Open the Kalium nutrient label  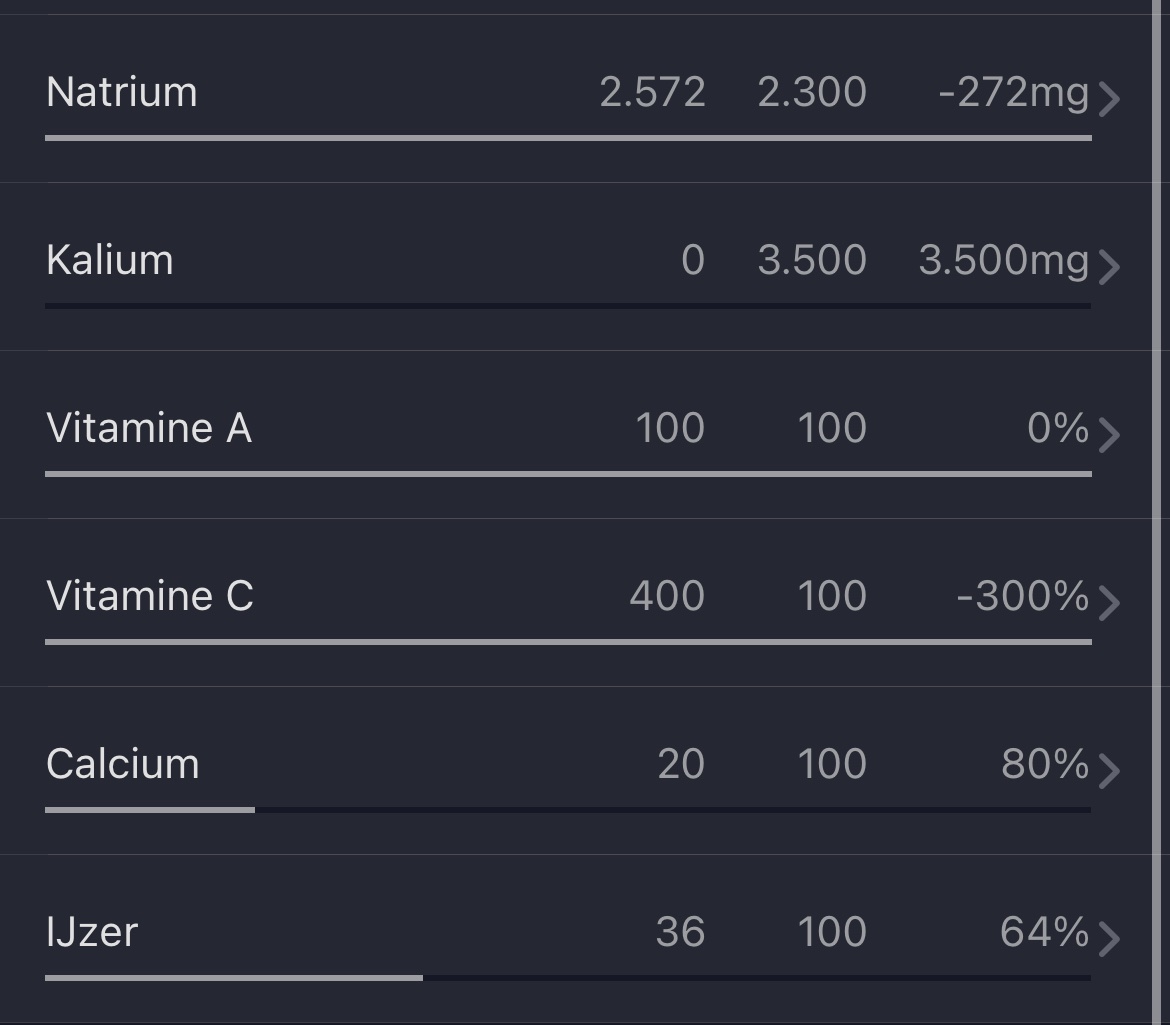point(110,260)
